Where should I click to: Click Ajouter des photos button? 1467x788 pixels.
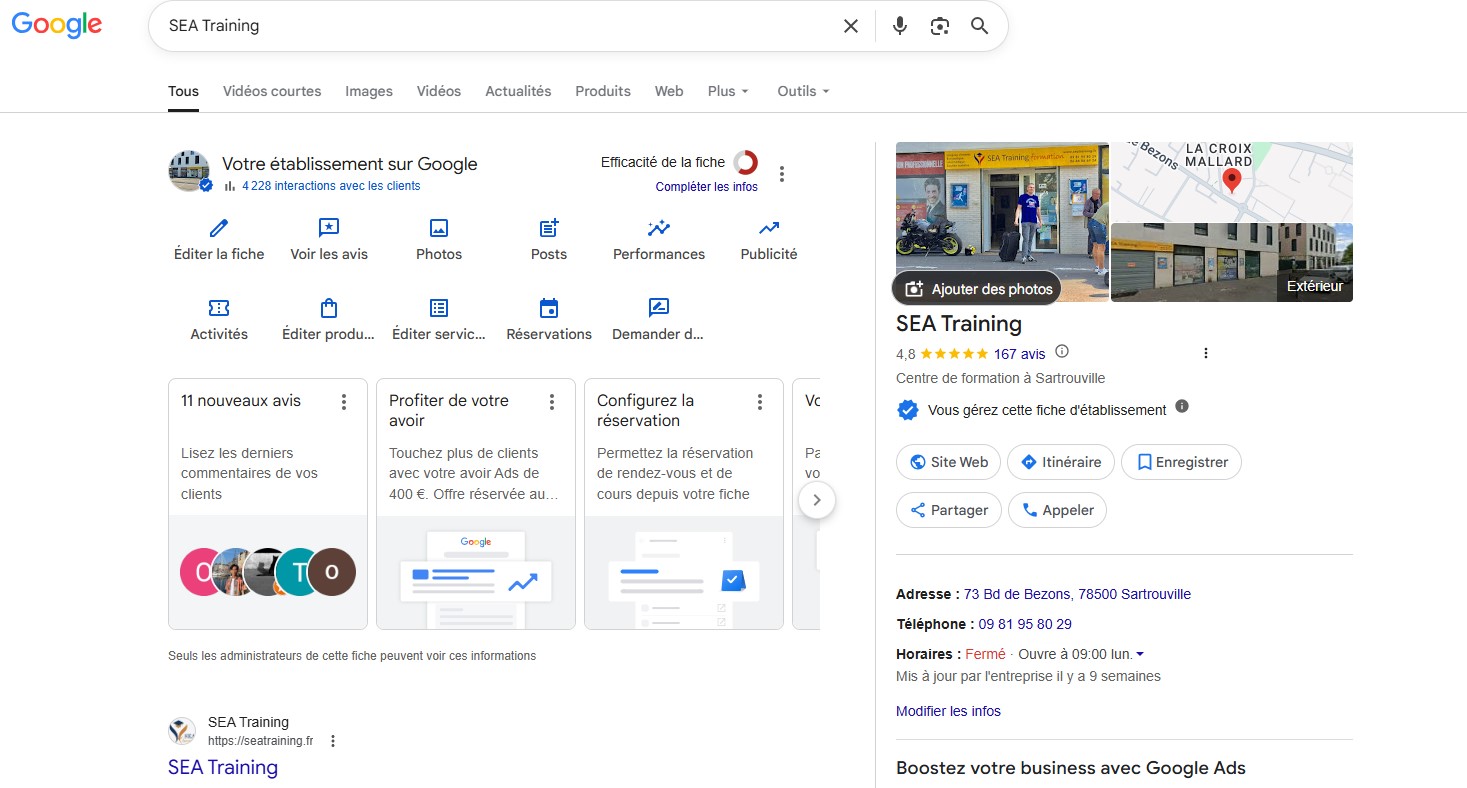pos(978,288)
